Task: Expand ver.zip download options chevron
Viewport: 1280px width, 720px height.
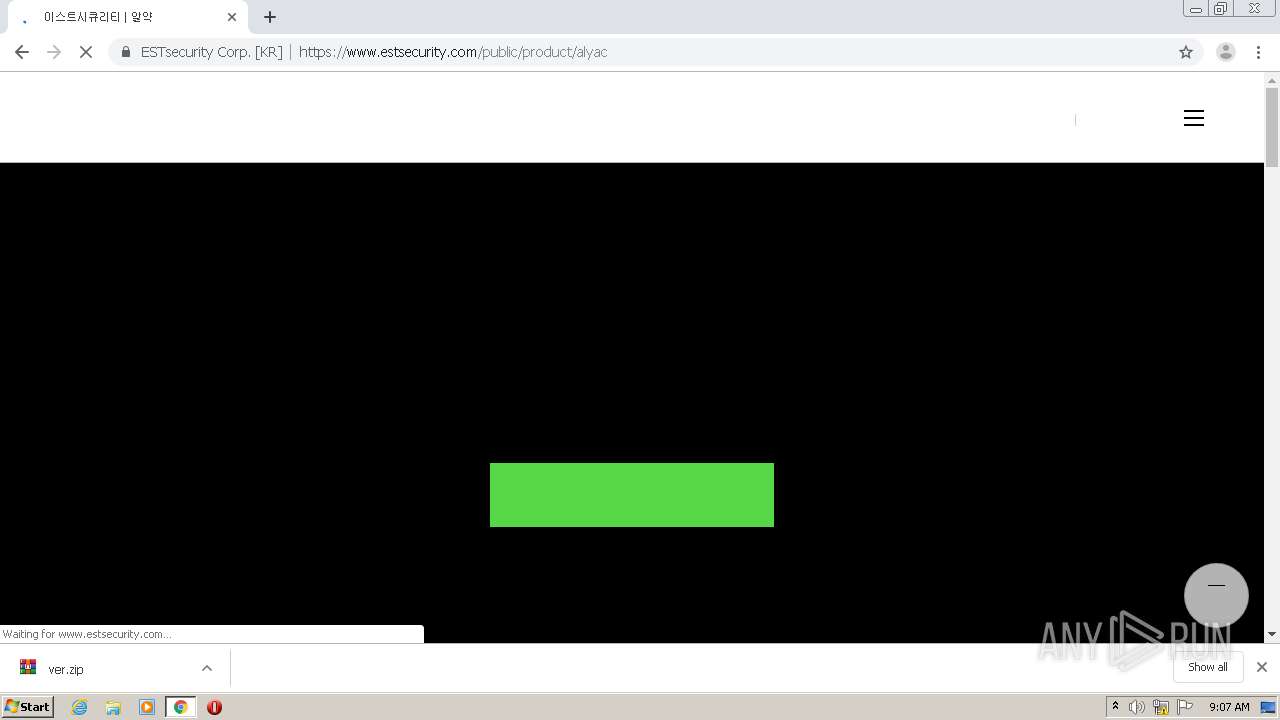Action: 207,668
